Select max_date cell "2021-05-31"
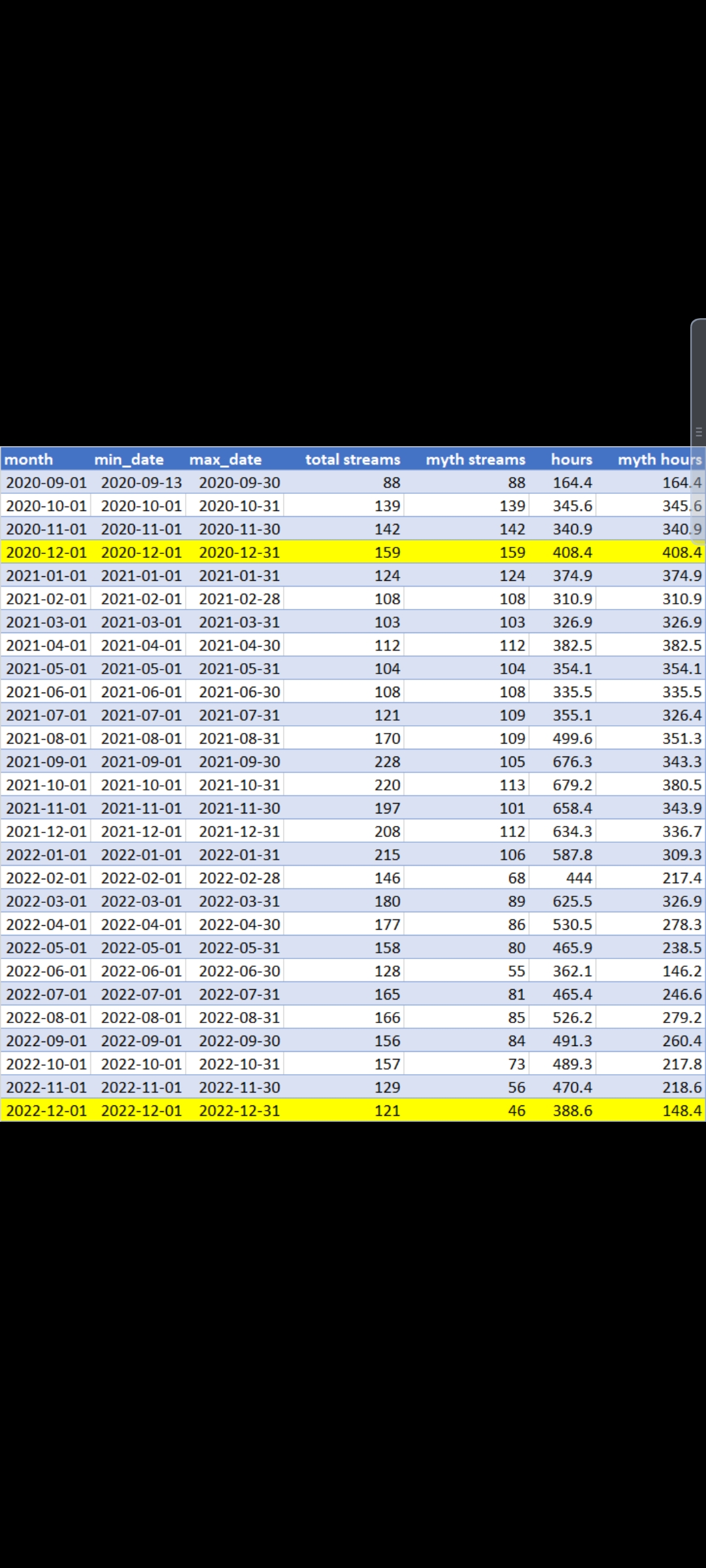This screenshot has width=706, height=1568. click(239, 668)
